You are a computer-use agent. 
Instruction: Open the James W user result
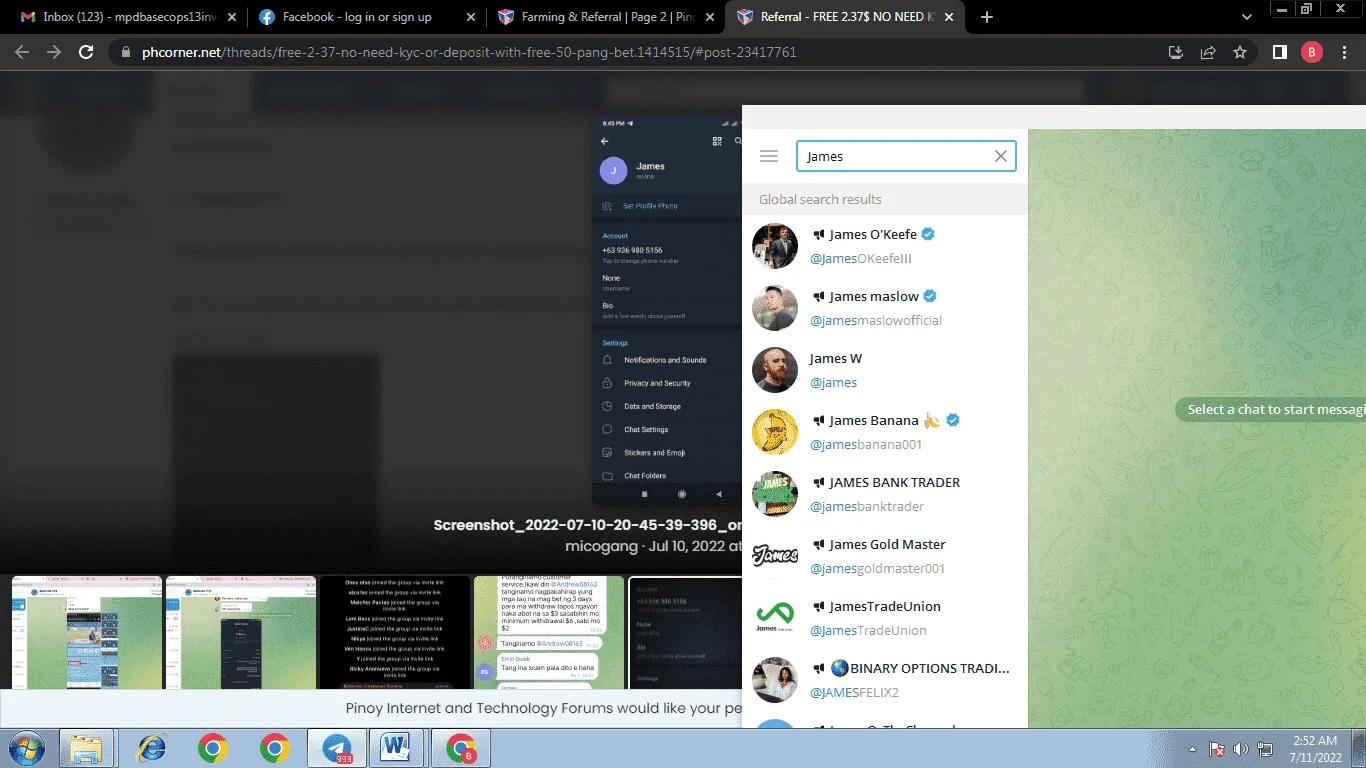pos(885,370)
